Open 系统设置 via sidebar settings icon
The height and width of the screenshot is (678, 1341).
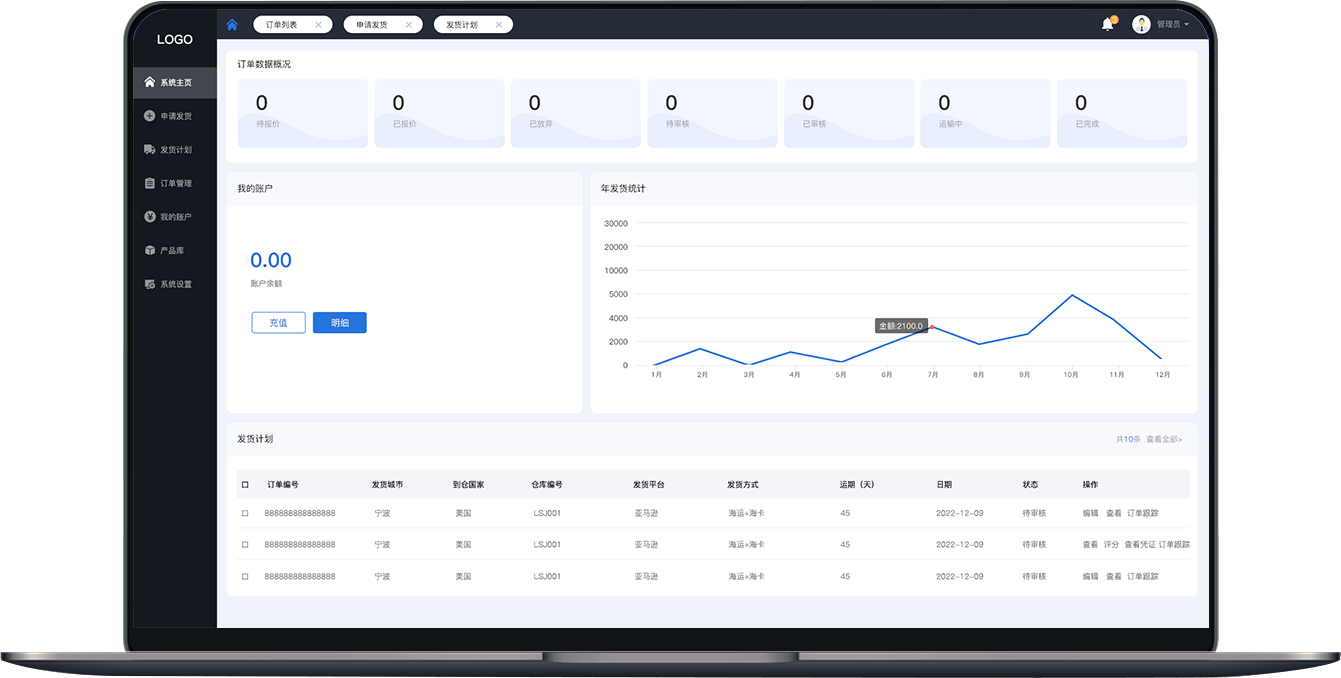150,284
